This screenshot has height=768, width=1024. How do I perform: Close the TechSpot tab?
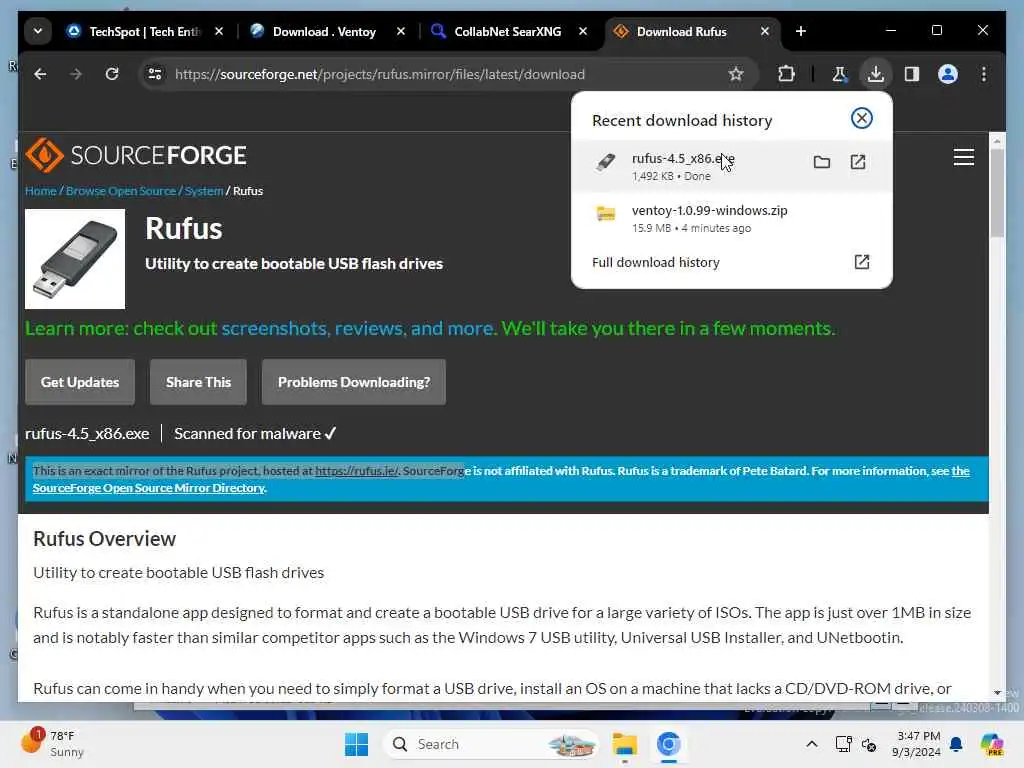pyautogui.click(x=219, y=31)
